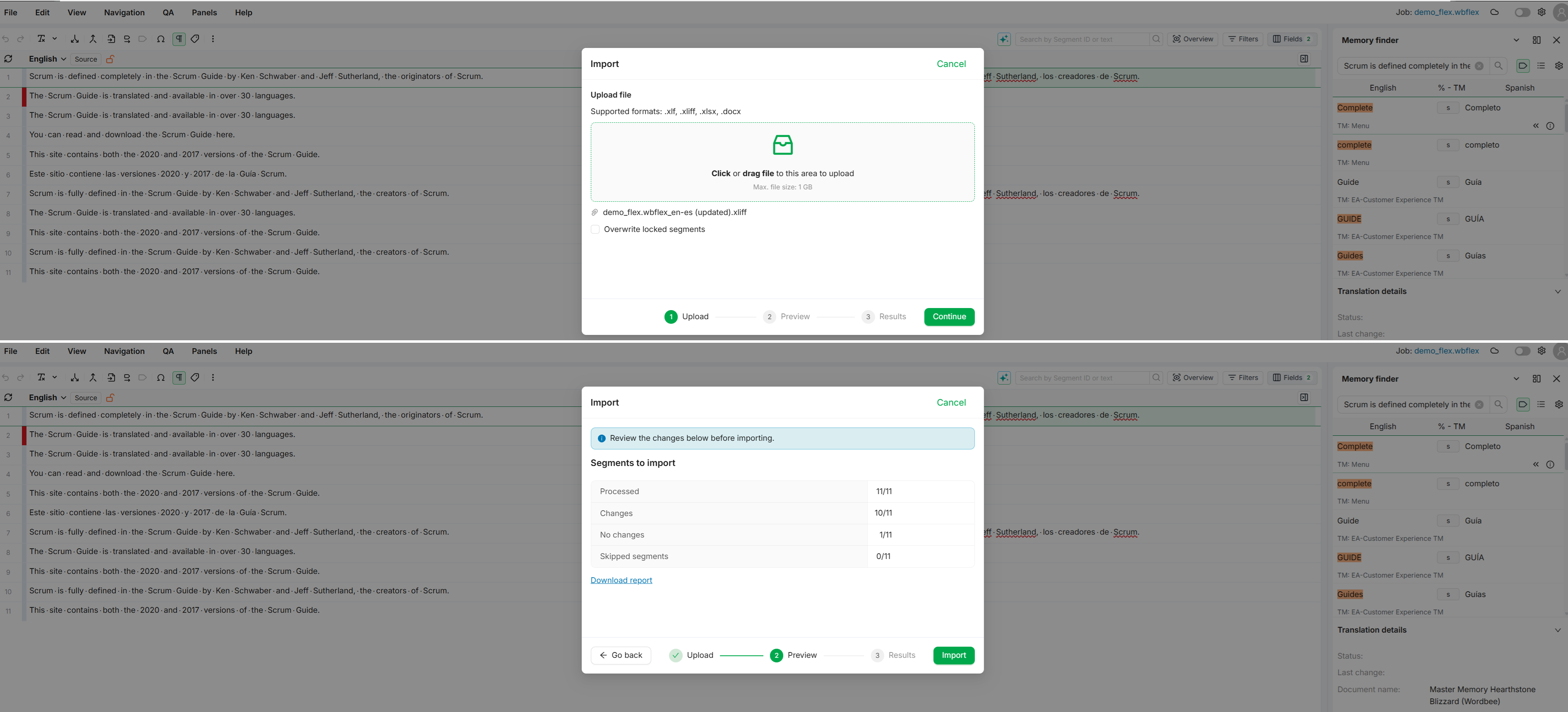Expand Memory finder chevron in Upload-step window
The height and width of the screenshot is (712, 1568).
1516,40
